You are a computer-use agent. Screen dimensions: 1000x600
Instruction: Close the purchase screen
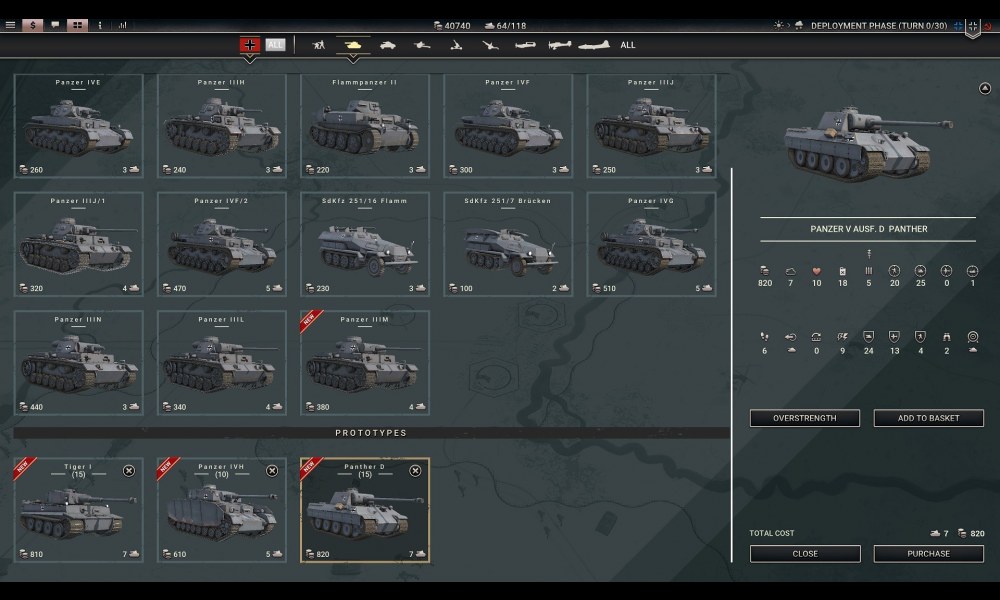805,553
